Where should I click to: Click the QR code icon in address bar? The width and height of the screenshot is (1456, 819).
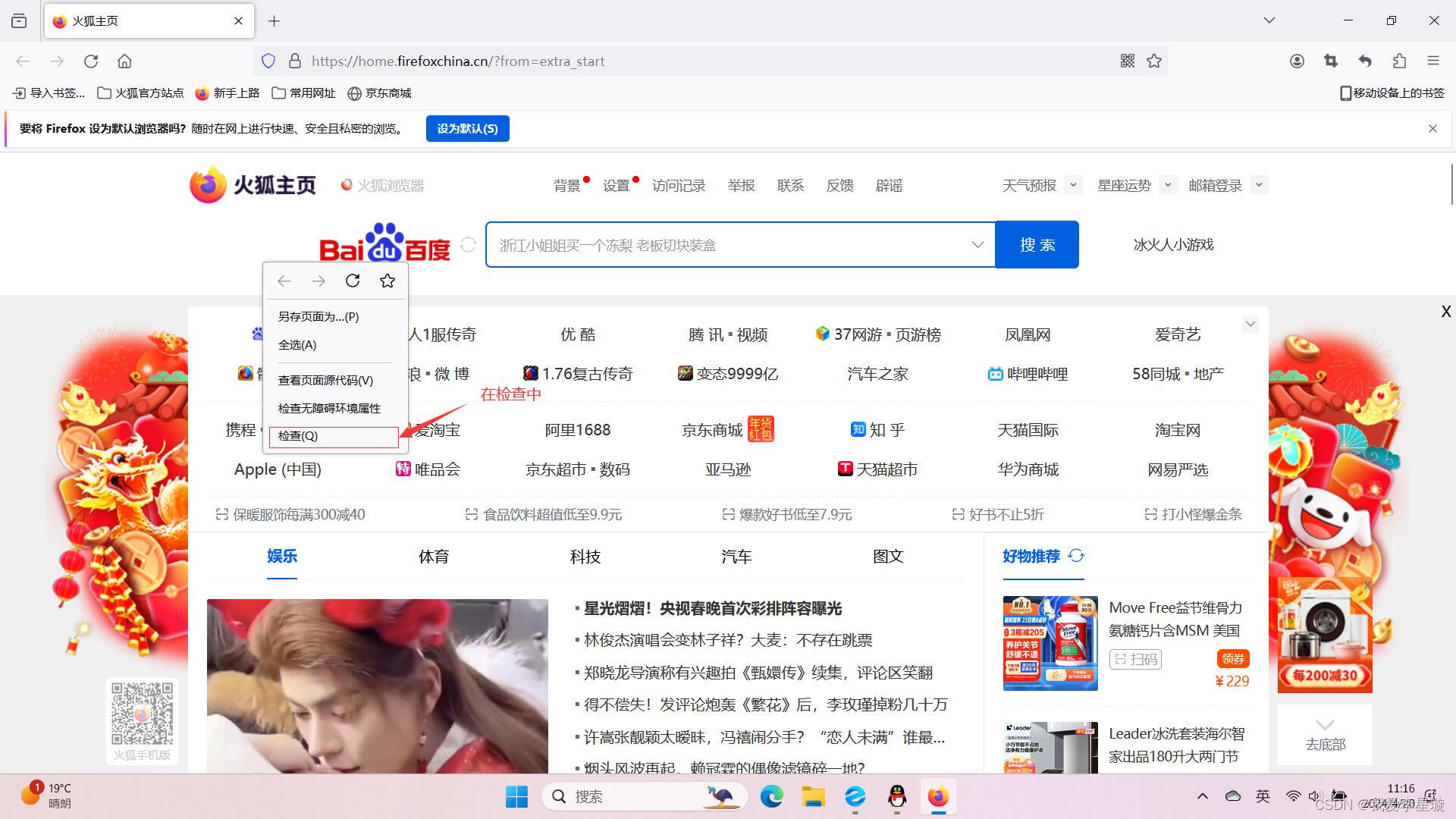click(1128, 61)
